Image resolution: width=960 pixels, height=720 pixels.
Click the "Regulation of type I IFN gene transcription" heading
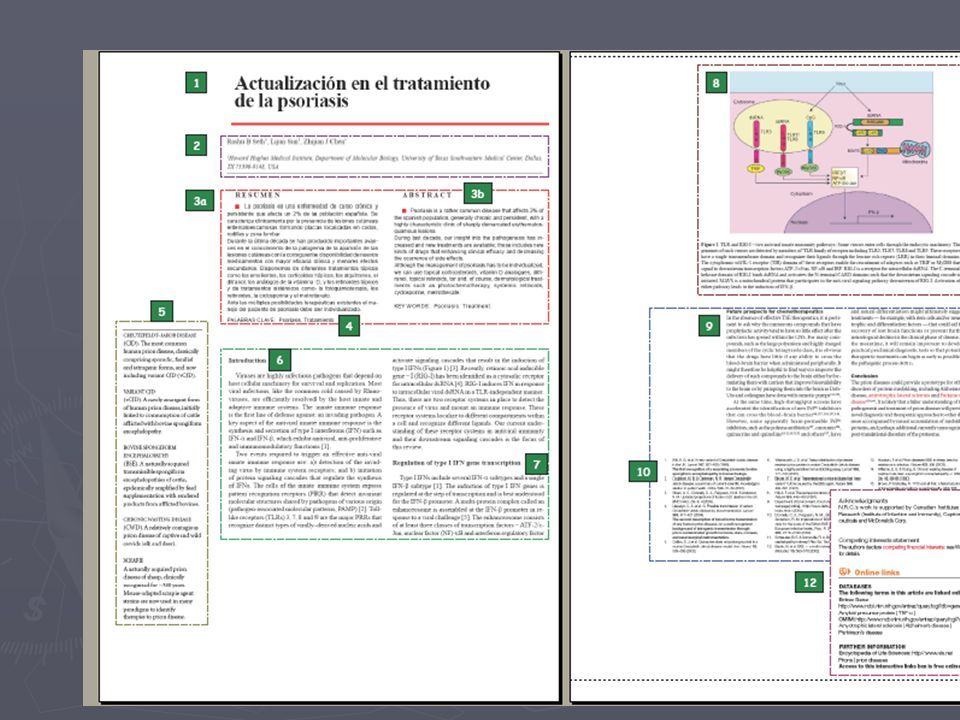[x=456, y=463]
